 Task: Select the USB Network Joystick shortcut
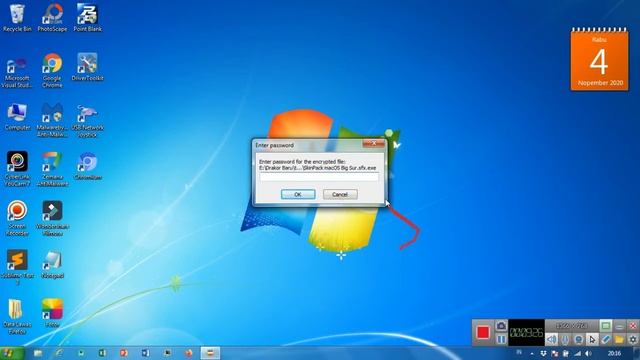[87, 121]
